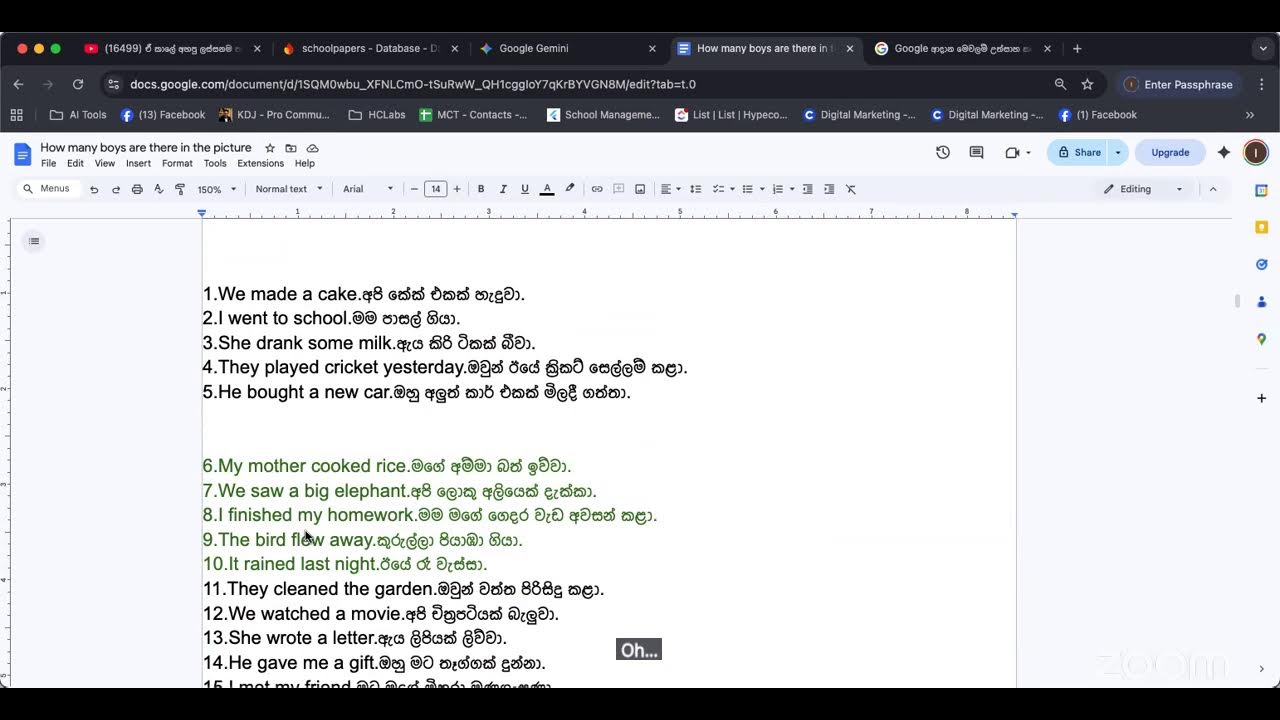Open the Extensions menu

pos(260,163)
